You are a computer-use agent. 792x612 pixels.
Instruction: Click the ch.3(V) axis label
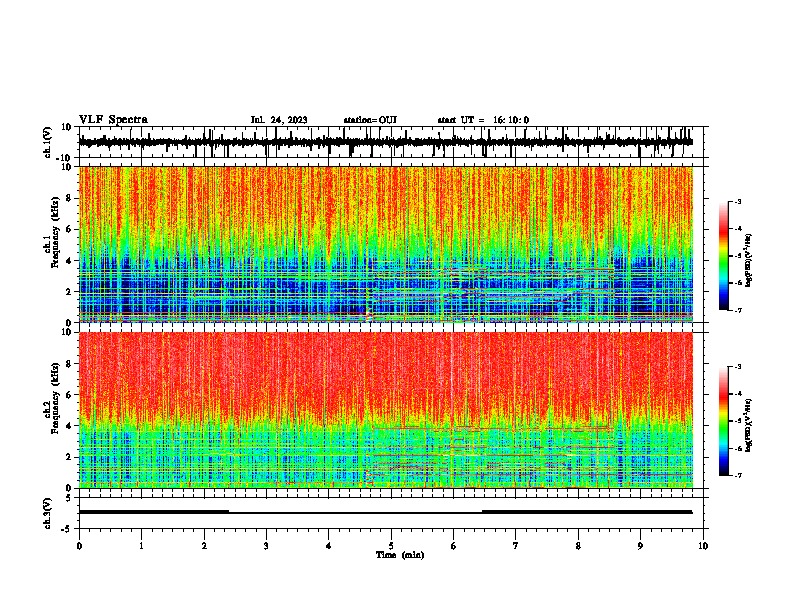click(x=48, y=513)
